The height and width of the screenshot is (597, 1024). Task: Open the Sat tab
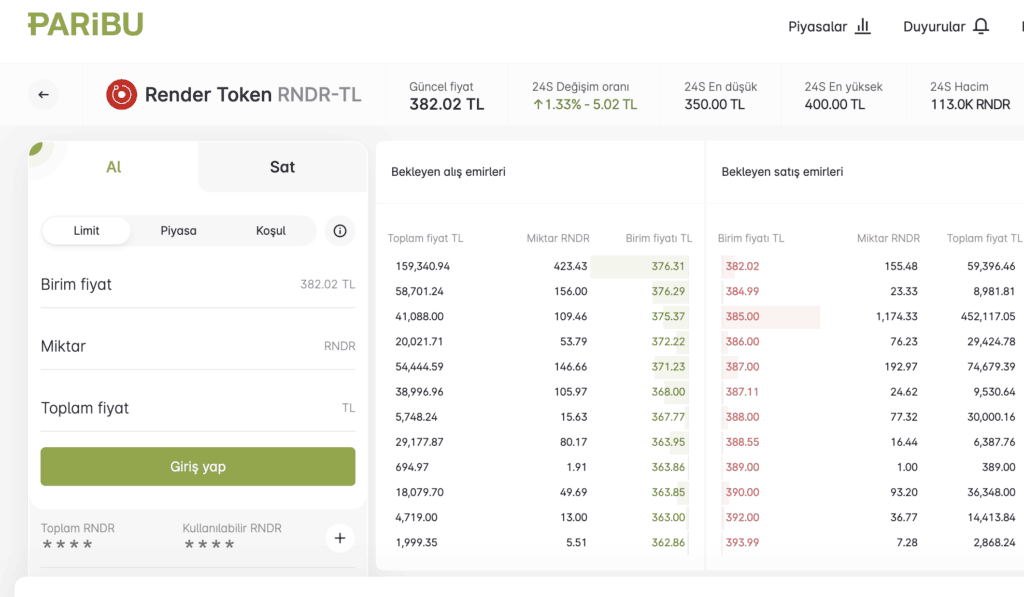pyautogui.click(x=282, y=167)
